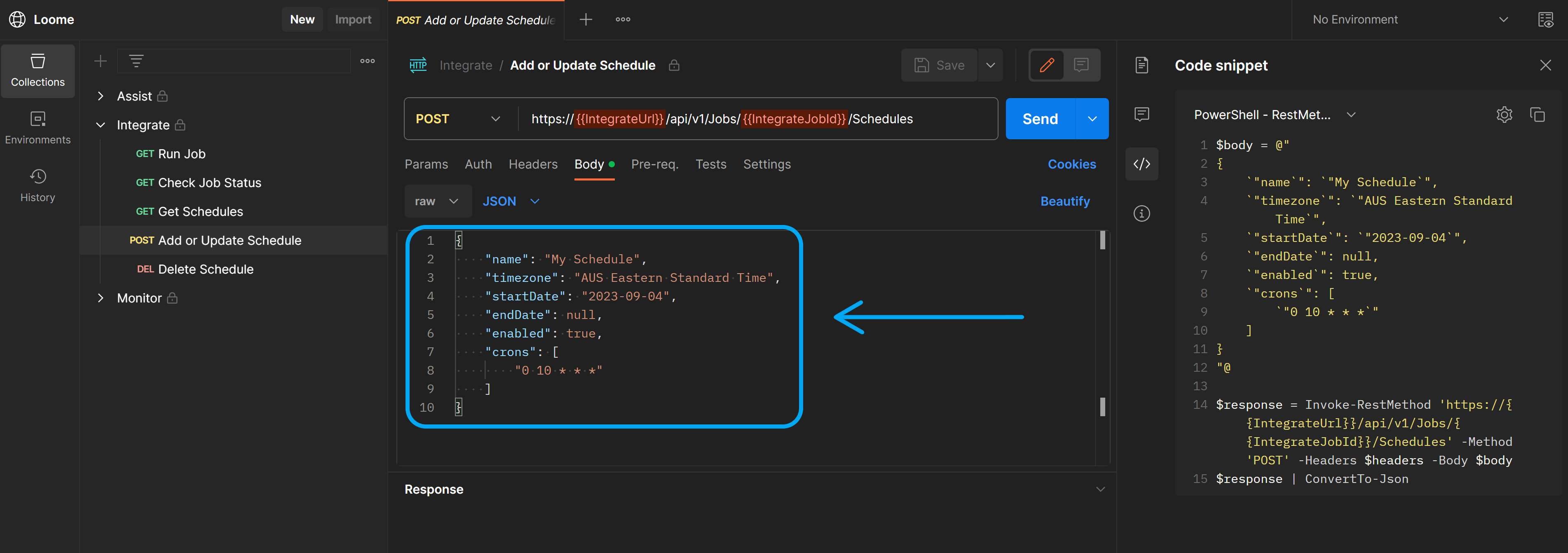Expand the Assist collection

tap(101, 96)
